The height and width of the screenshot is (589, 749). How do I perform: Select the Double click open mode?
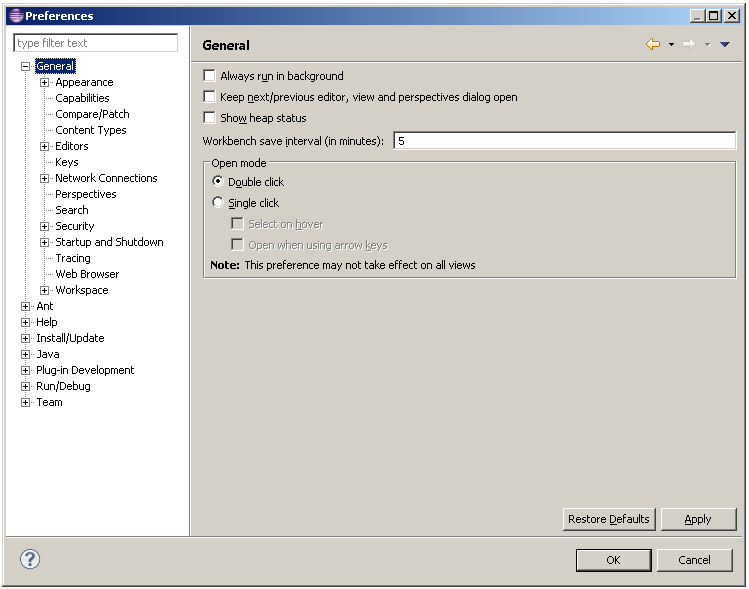click(218, 182)
